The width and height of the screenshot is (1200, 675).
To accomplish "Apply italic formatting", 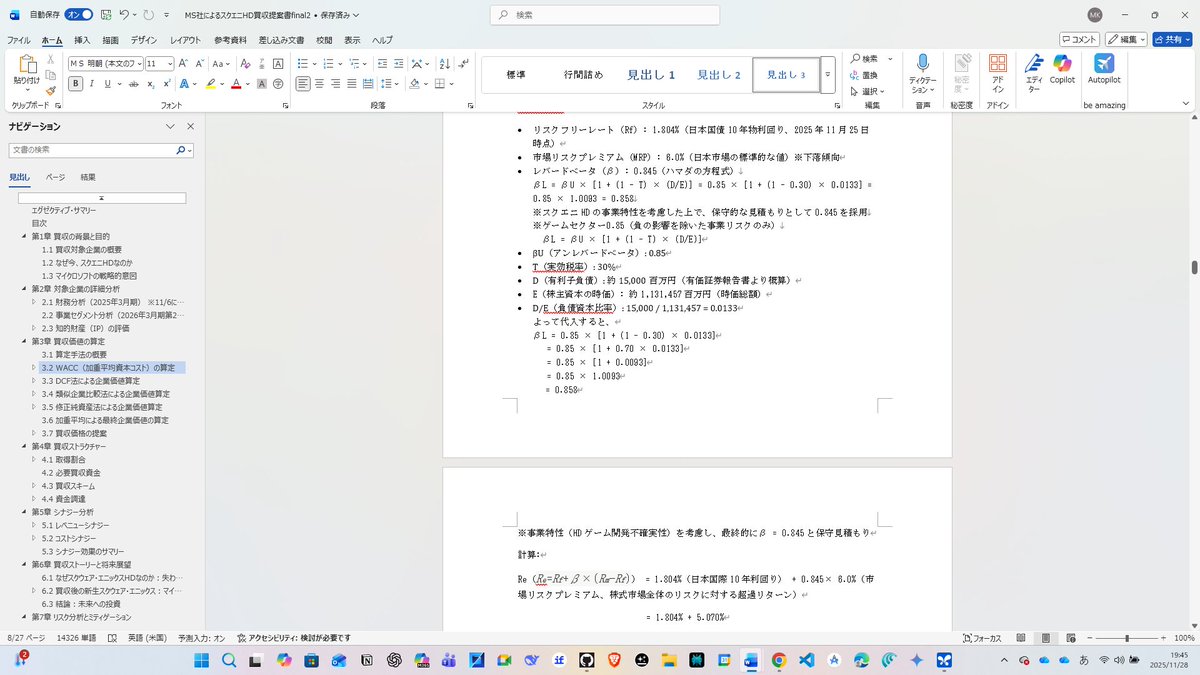I will pos(92,84).
